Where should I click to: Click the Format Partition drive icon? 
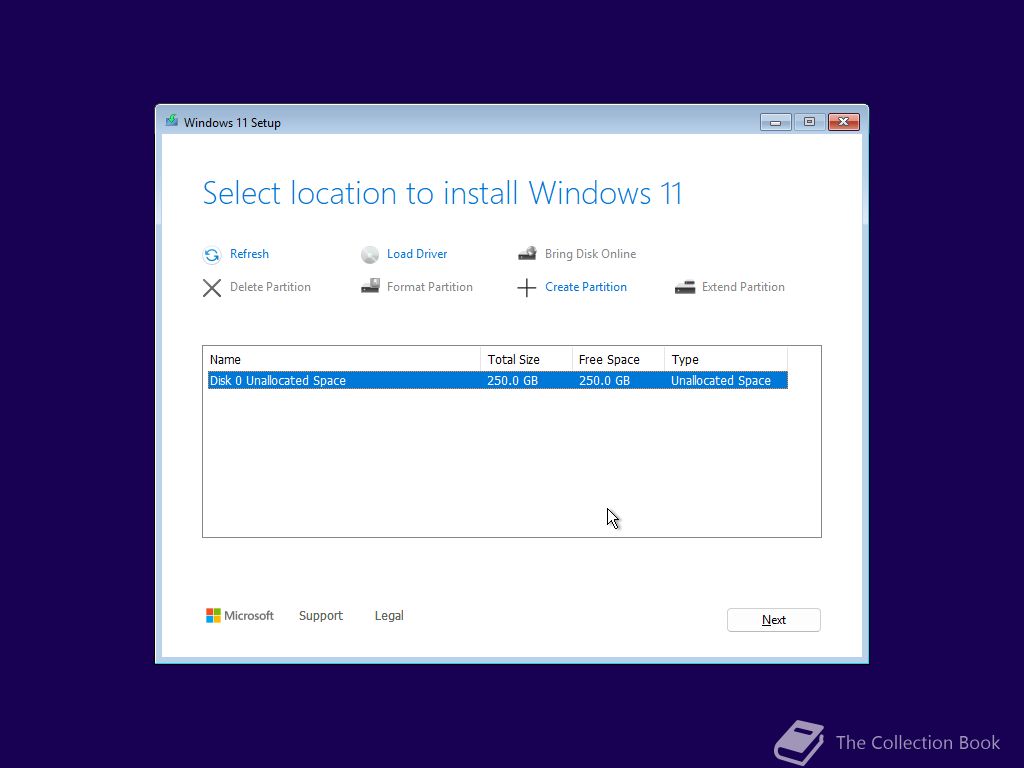click(x=370, y=286)
